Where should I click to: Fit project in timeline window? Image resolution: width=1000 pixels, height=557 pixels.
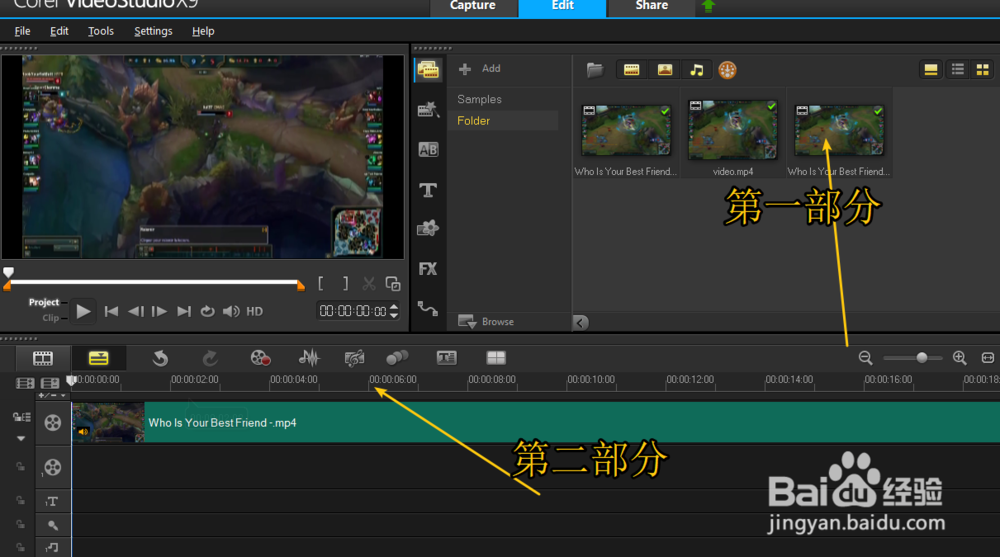(987, 358)
